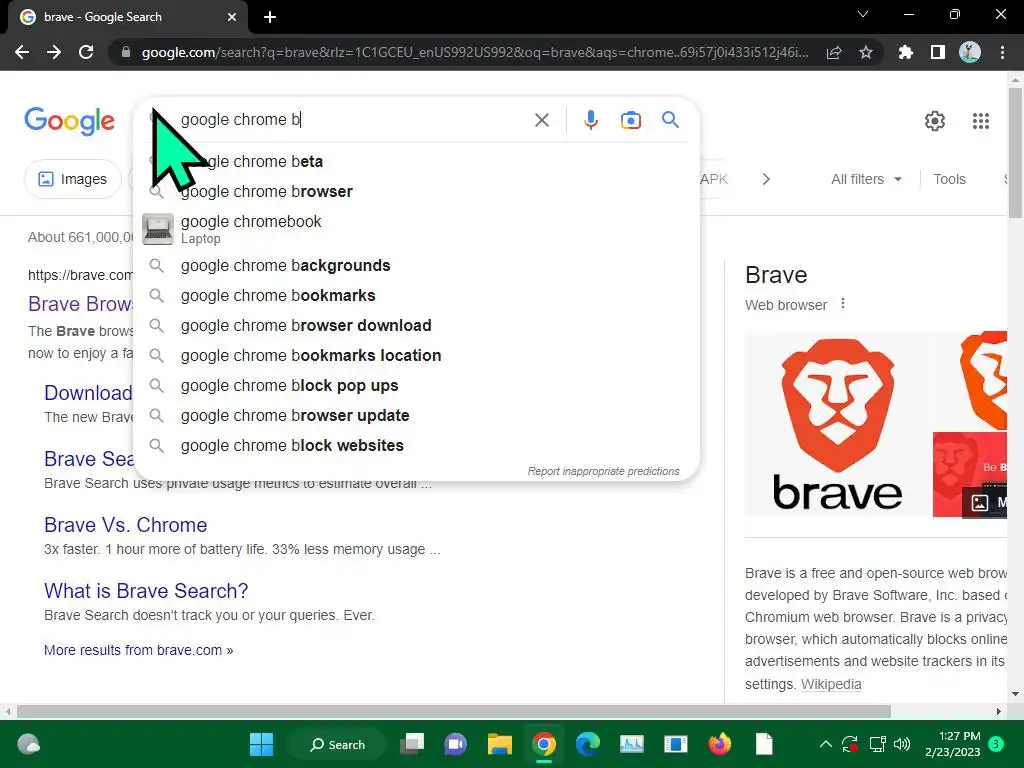Go back with the browser back arrow
This screenshot has width=1024, height=768.
[x=22, y=52]
